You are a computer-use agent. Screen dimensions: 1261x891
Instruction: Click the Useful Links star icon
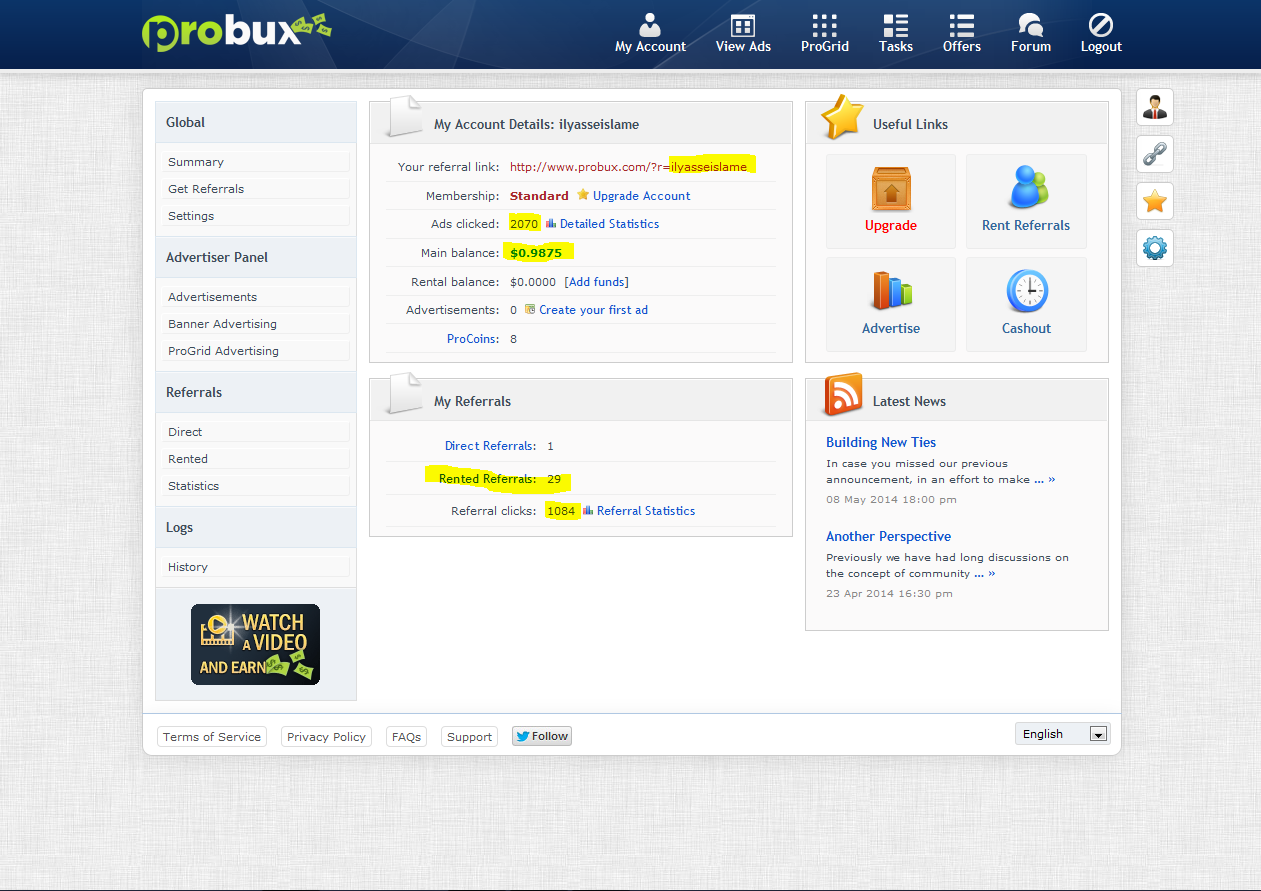pyautogui.click(x=842, y=117)
